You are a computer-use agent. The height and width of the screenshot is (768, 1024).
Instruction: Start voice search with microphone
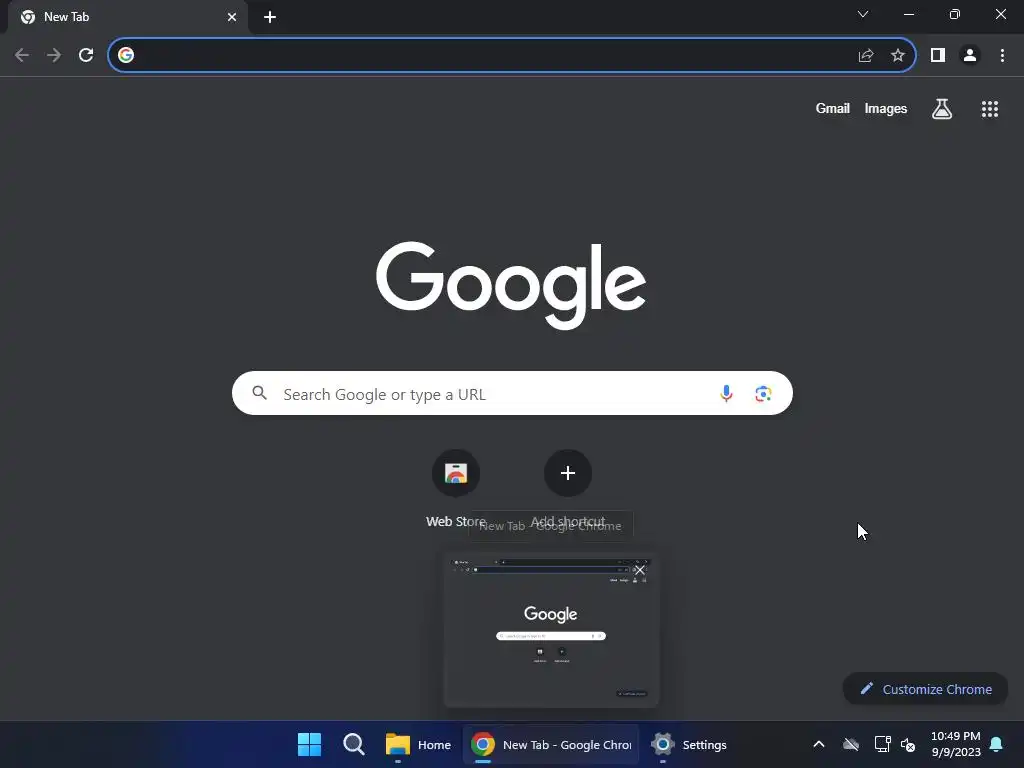pyautogui.click(x=726, y=393)
